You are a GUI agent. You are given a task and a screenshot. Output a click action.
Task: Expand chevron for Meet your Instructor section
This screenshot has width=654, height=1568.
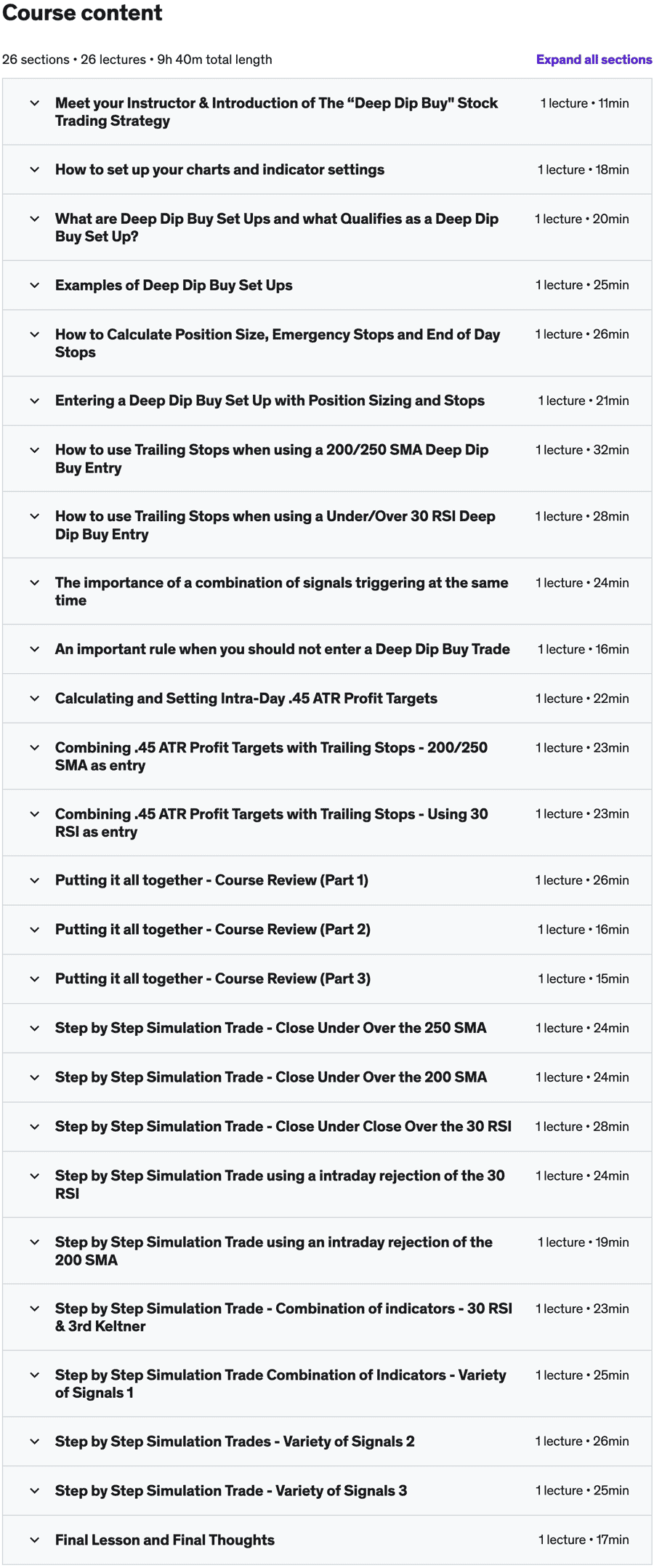point(34,103)
